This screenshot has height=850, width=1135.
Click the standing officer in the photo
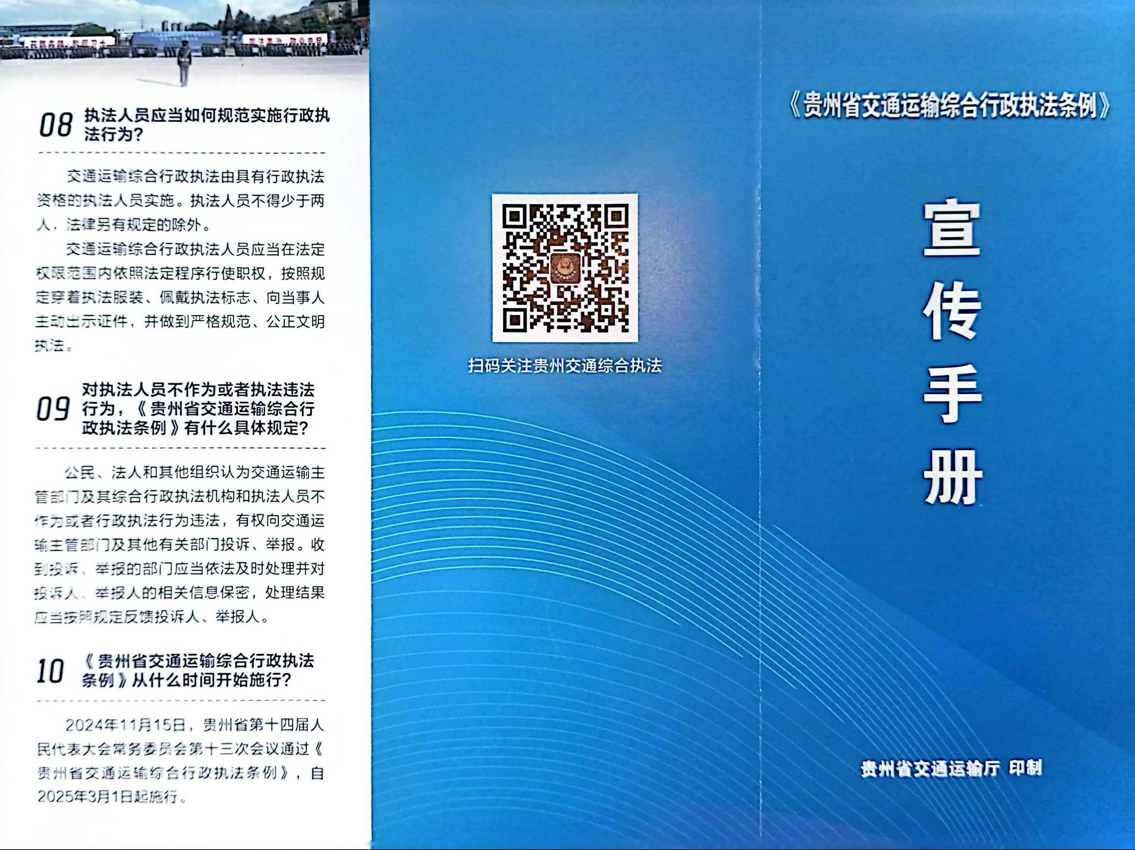[x=185, y=63]
